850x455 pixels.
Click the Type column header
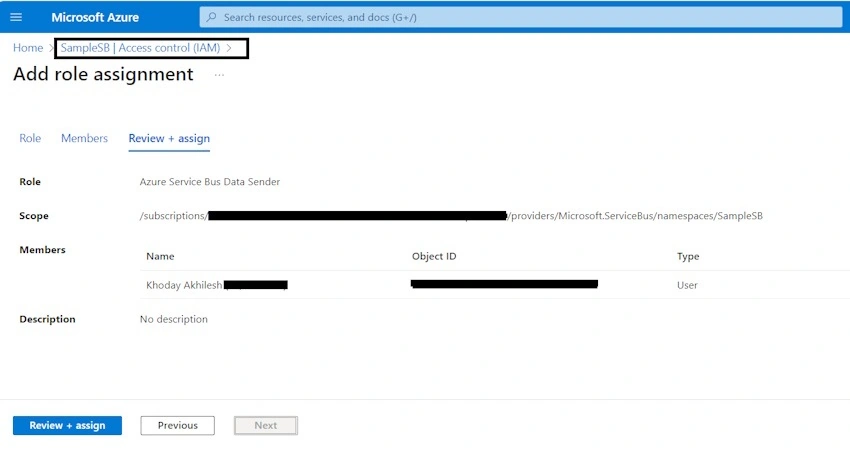(x=688, y=257)
